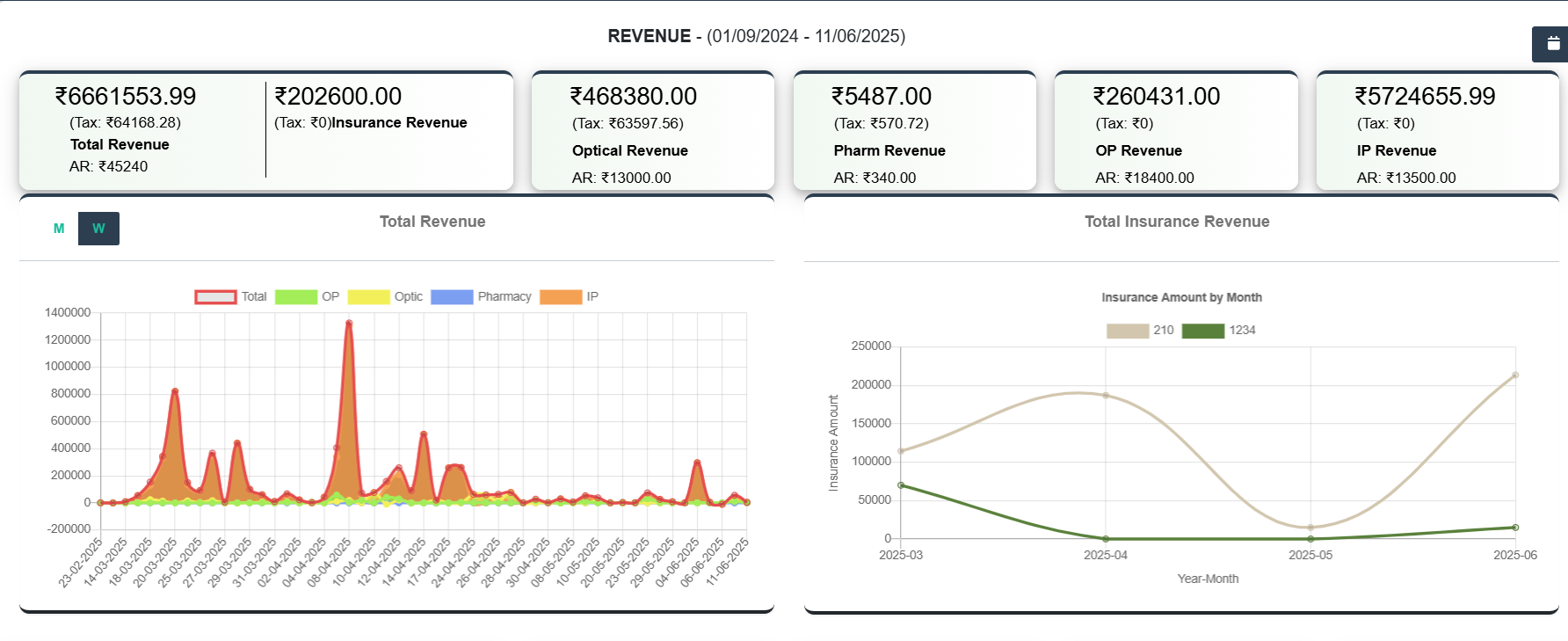Toggle the 210 insurance legend series
The width and height of the screenshot is (1568, 641).
click(1128, 331)
